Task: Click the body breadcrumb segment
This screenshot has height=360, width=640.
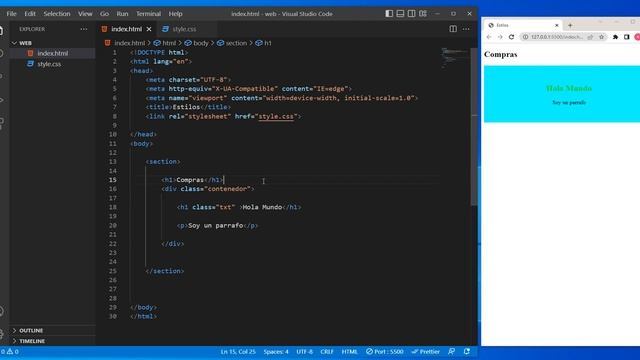Action: (200, 43)
